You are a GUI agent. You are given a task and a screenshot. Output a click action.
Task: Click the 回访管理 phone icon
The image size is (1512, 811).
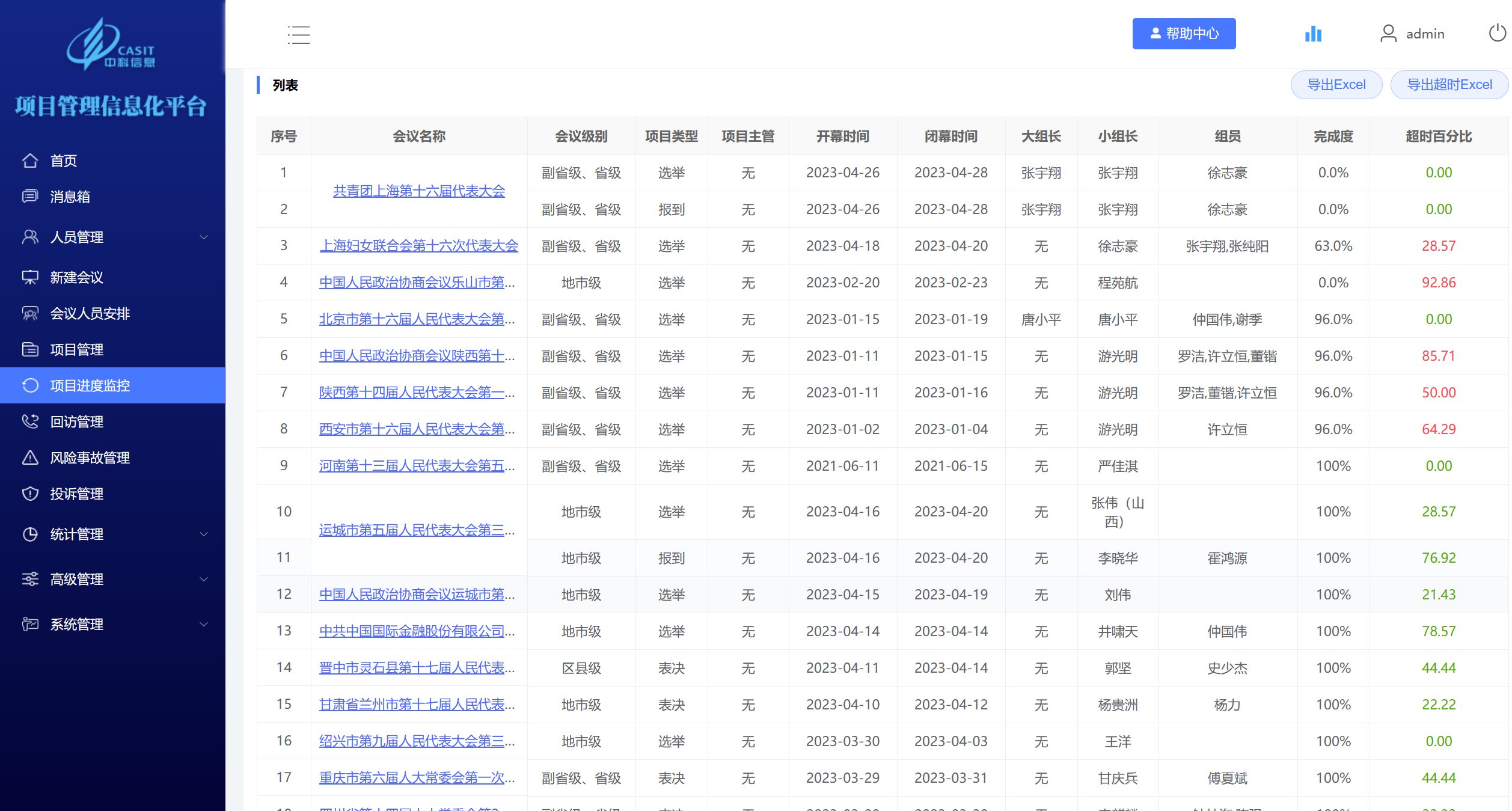coord(30,421)
